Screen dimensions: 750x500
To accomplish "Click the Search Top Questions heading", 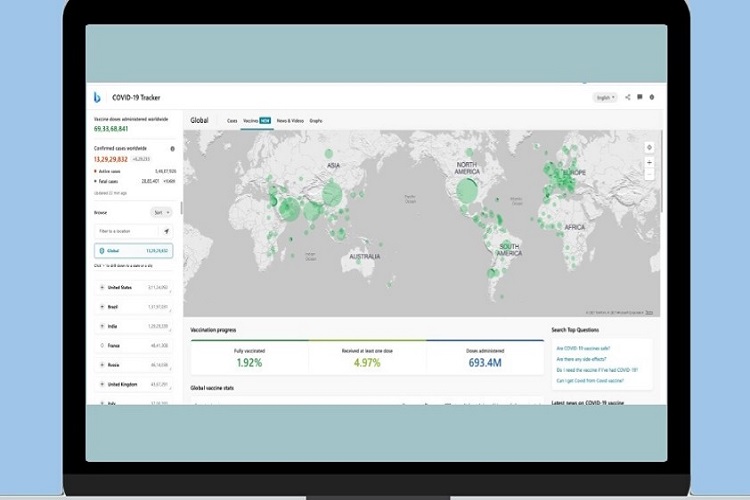I will pyautogui.click(x=575, y=330).
